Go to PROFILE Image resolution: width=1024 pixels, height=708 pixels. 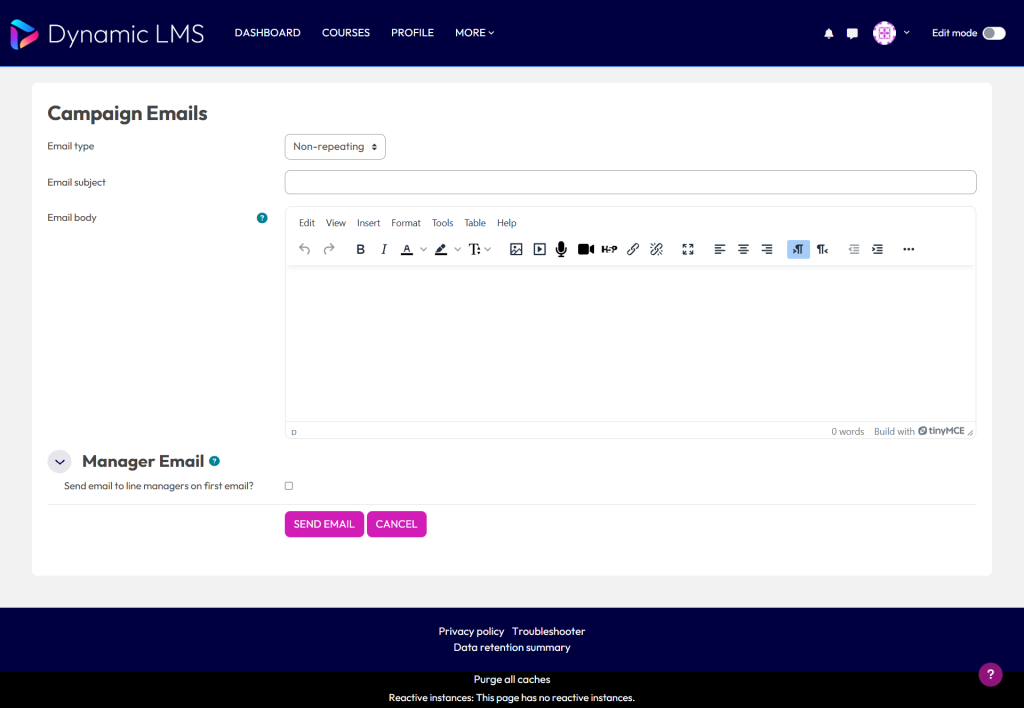coord(412,33)
